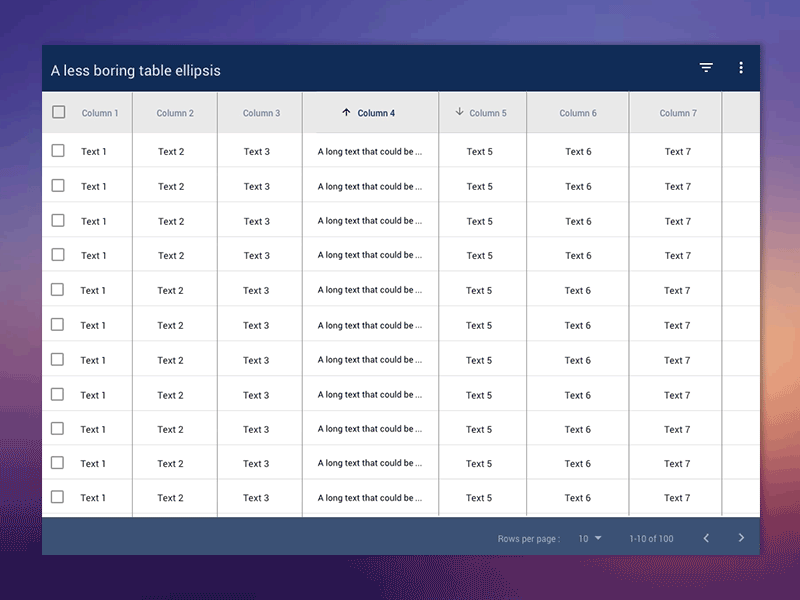
Task: Sort the table by Column 1
Action: [100, 113]
